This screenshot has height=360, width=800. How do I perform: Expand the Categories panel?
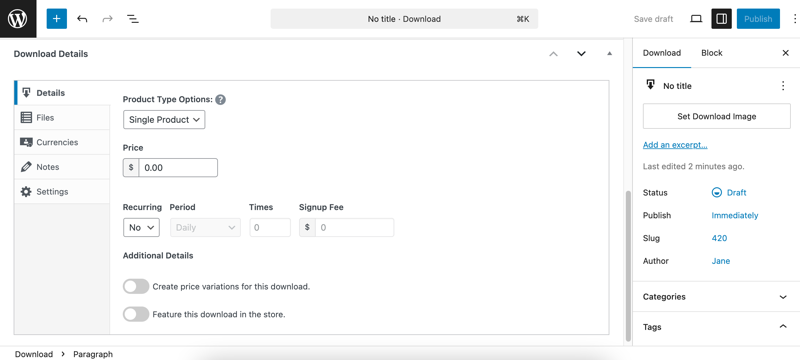point(716,297)
